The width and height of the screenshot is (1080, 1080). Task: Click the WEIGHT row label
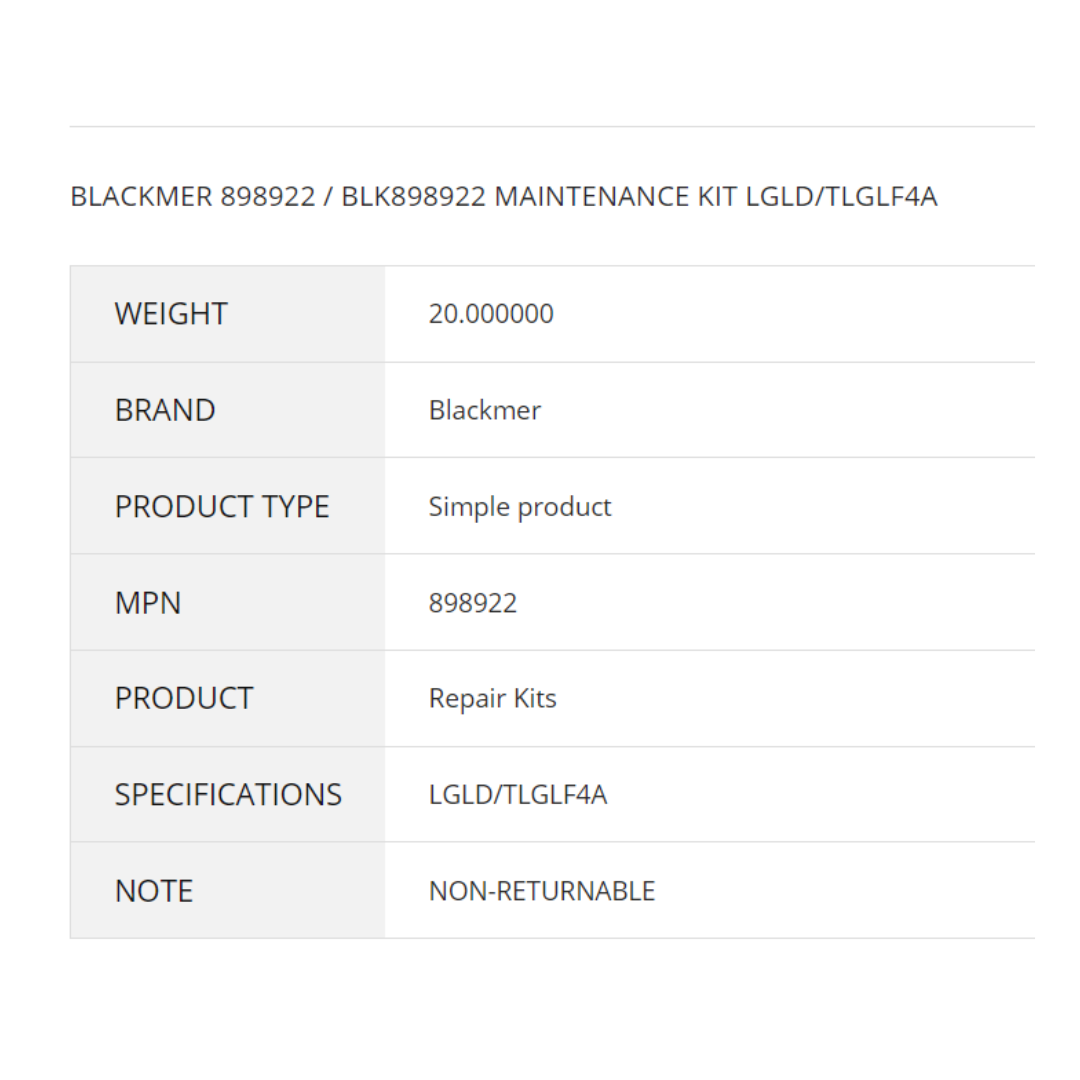(171, 314)
